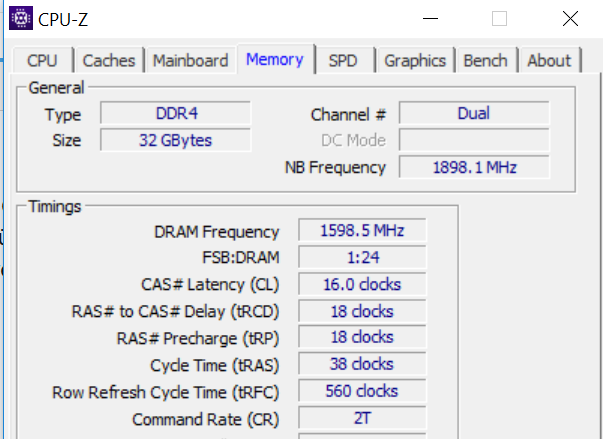
Task: Click the Command Rate (CR) label
Action: pyautogui.click(x=205, y=419)
